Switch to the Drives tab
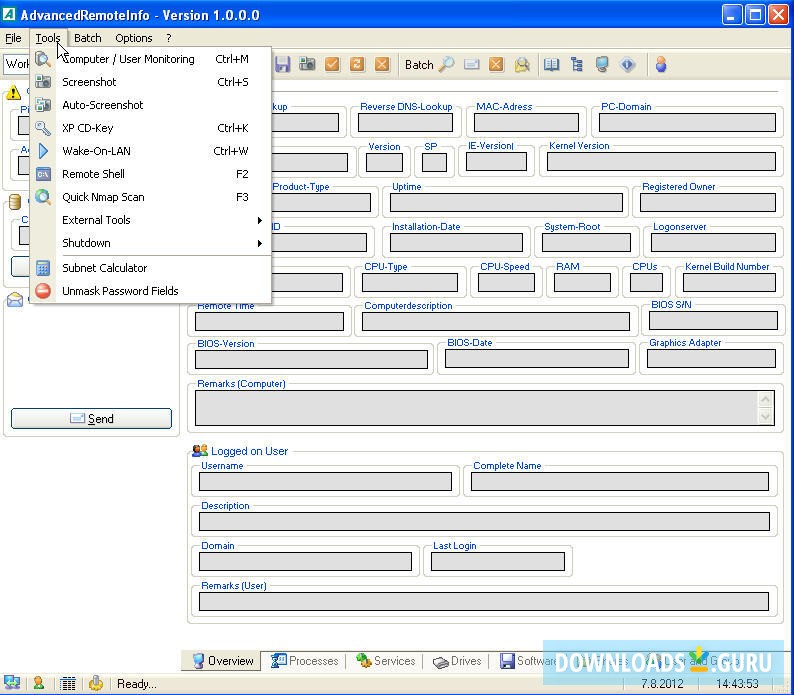This screenshot has height=695, width=794. [457, 661]
